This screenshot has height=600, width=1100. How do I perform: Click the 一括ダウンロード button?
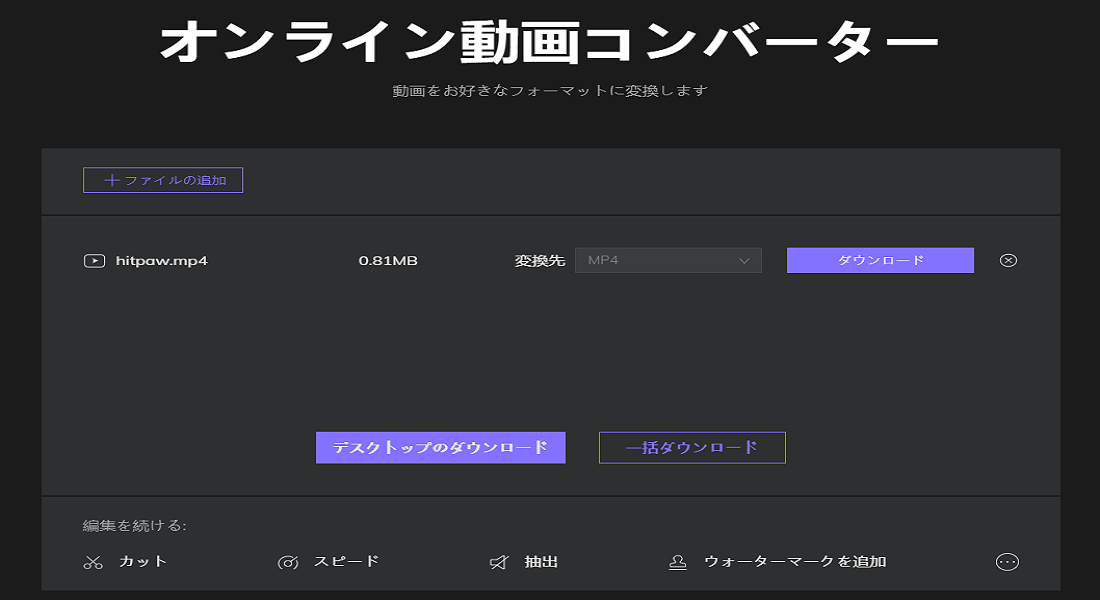[692, 448]
